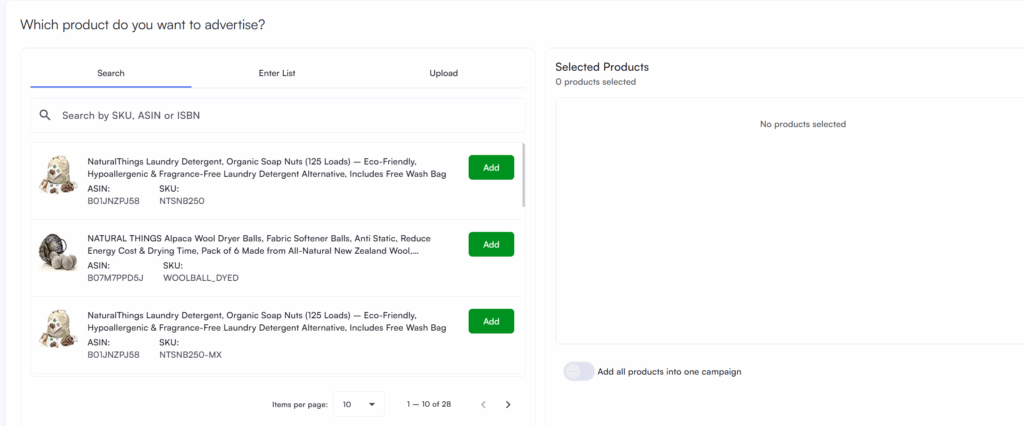
Task: Open the Upload tab
Action: (443, 73)
